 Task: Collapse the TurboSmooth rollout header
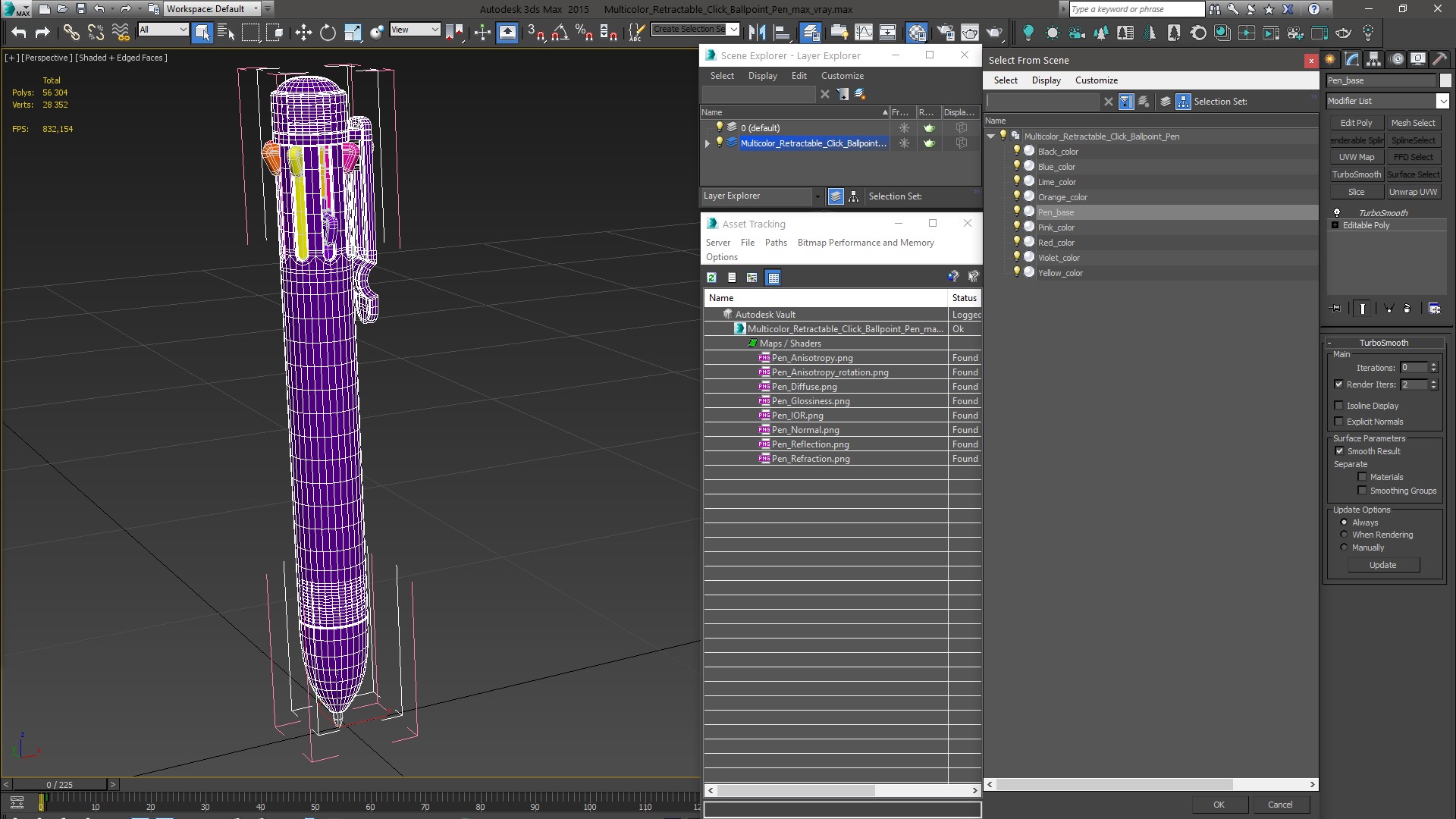[1383, 343]
